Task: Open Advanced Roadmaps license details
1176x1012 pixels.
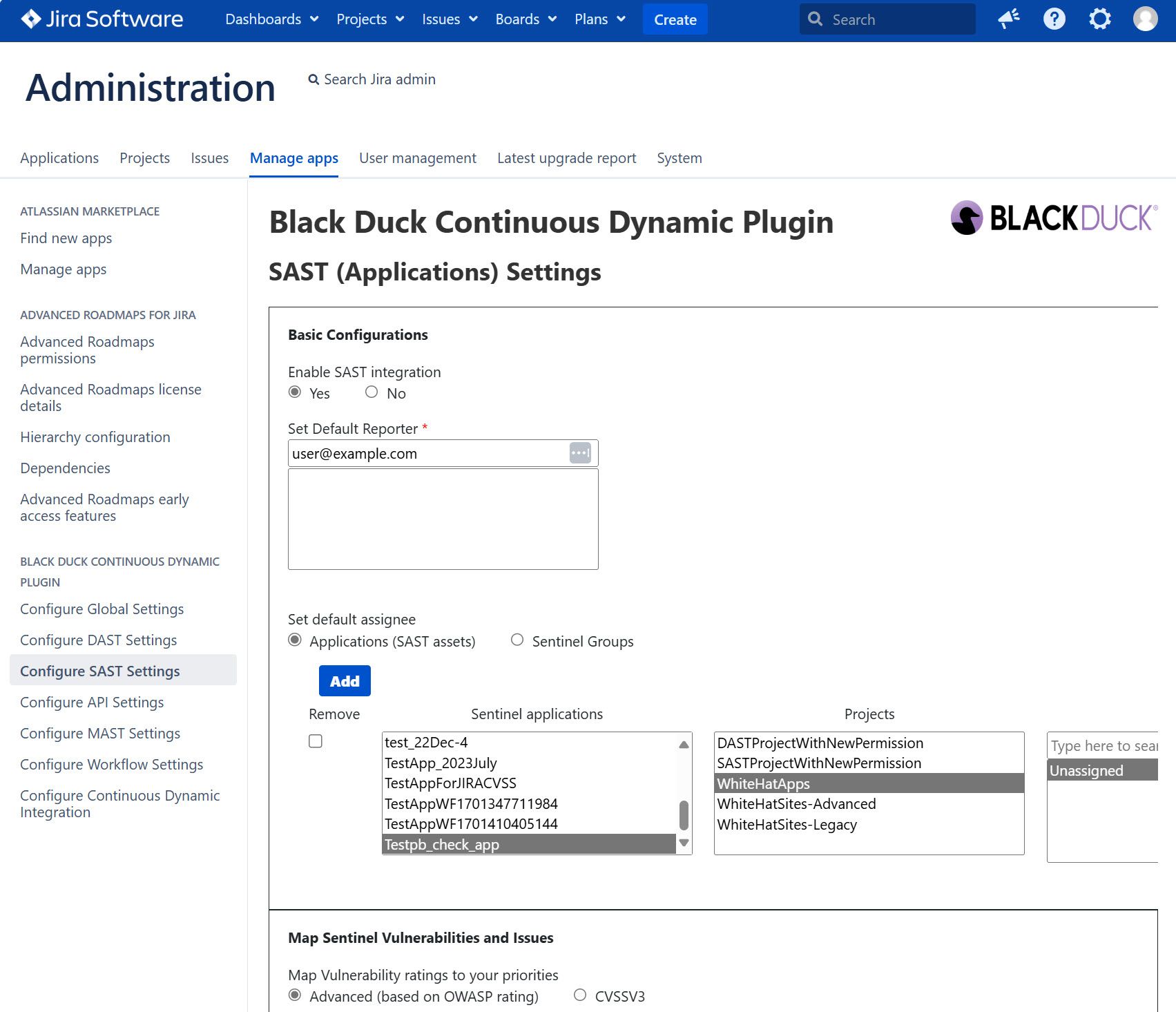Action: (x=110, y=398)
